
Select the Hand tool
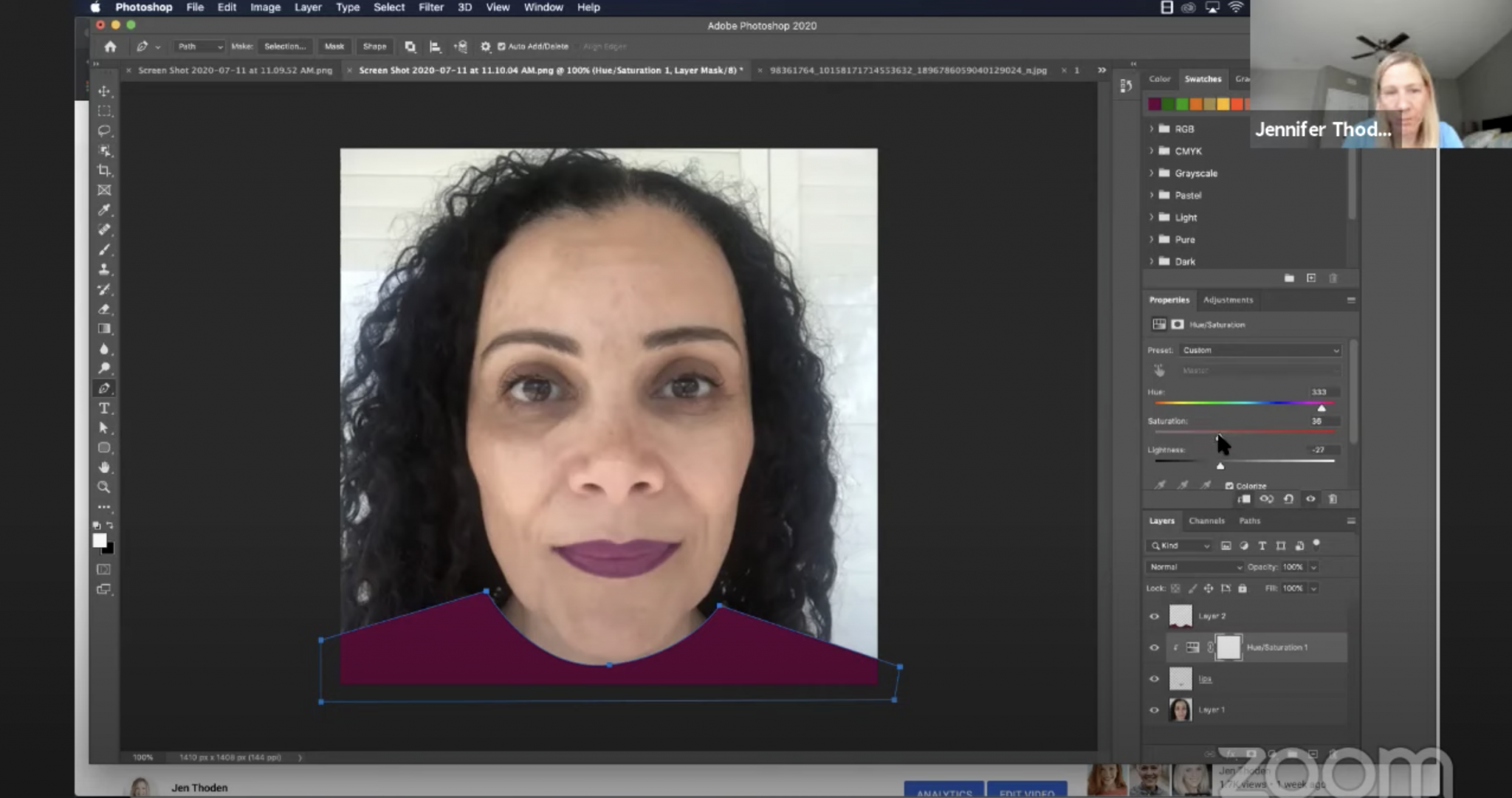click(x=104, y=467)
